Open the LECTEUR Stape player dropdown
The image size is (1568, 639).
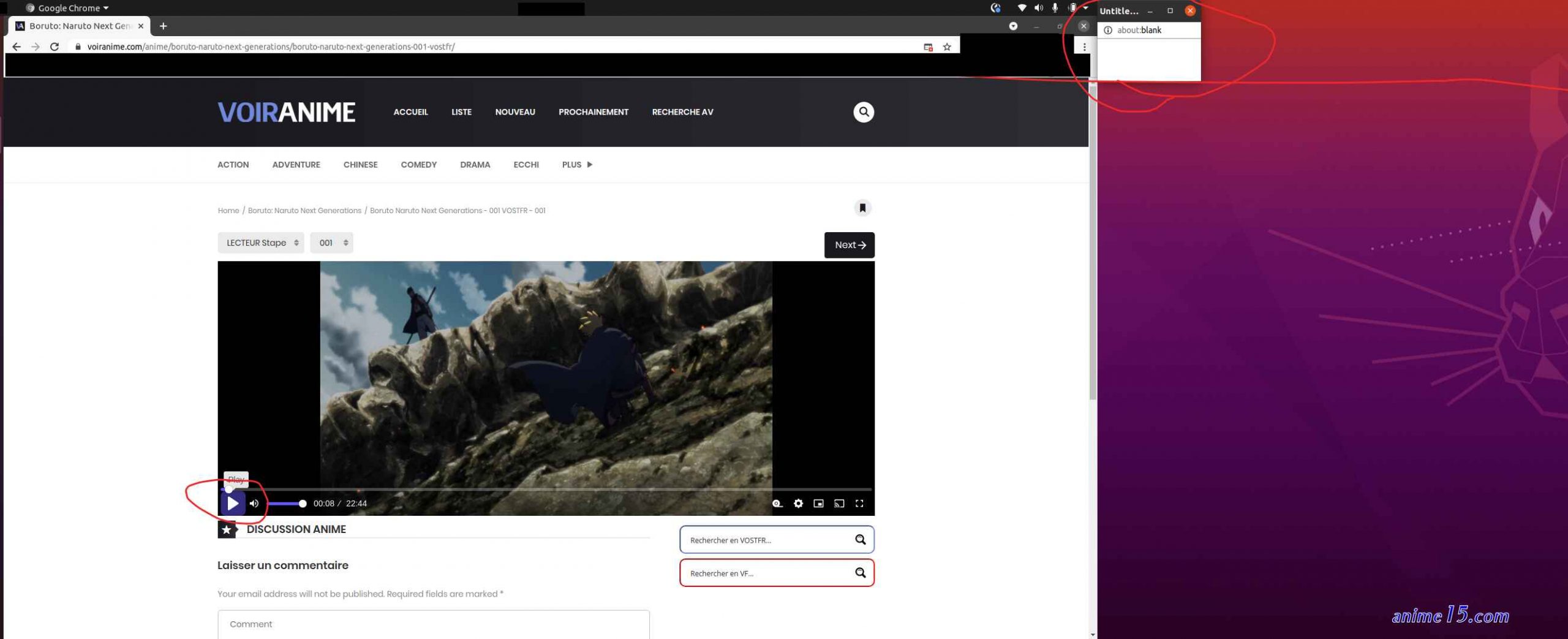[x=261, y=243]
